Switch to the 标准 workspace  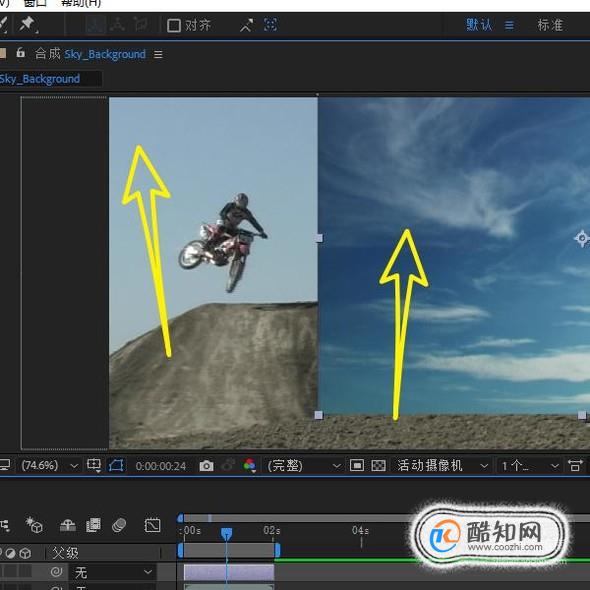point(550,25)
